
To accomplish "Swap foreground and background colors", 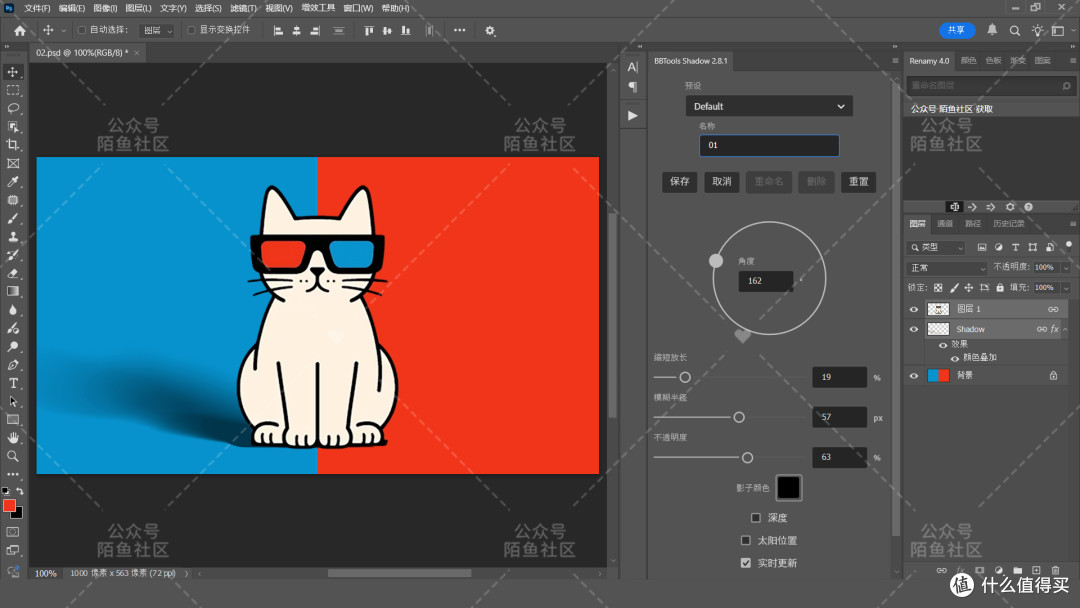I will tap(20, 491).
